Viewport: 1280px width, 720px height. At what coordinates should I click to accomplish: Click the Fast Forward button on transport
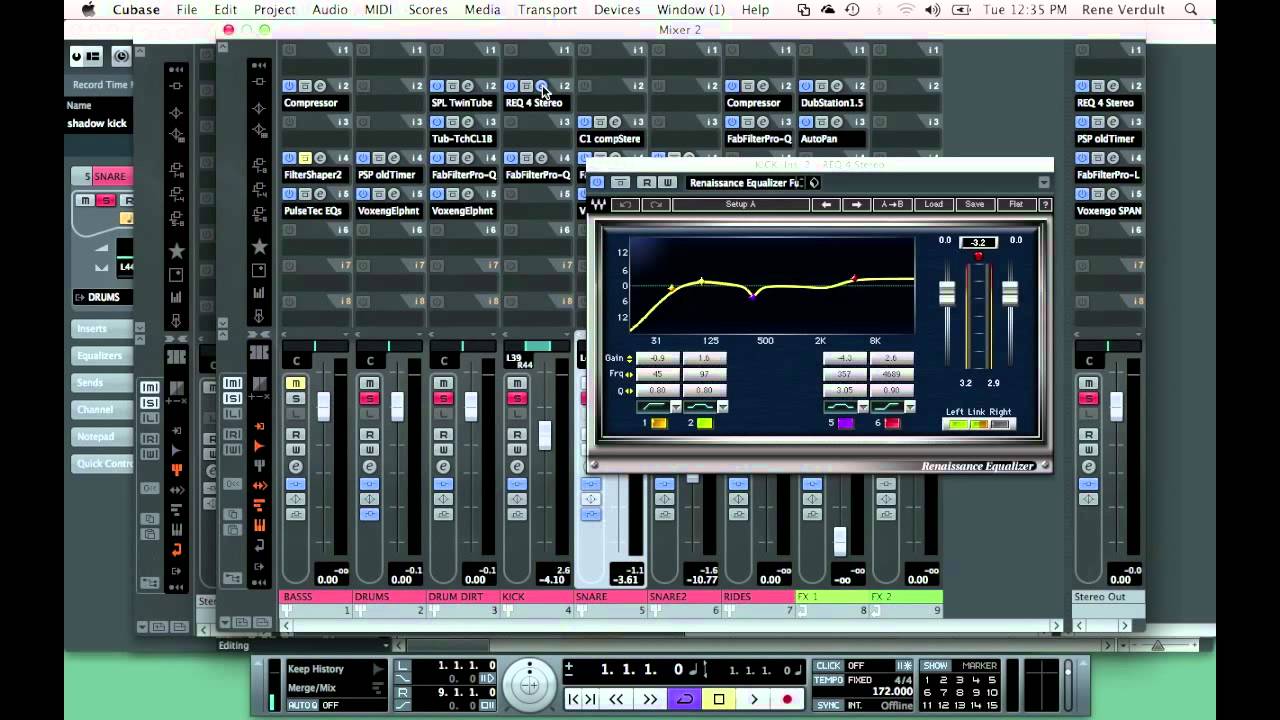(x=650, y=699)
